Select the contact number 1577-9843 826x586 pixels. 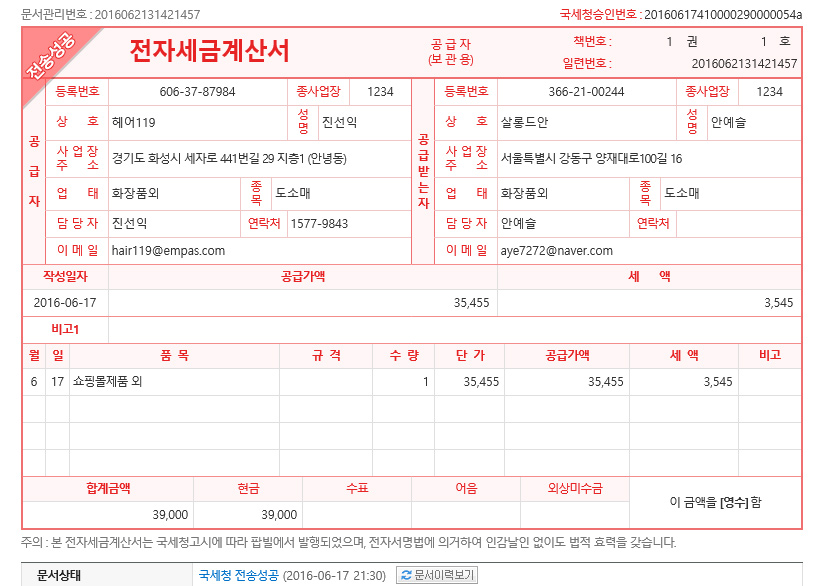tap(319, 223)
